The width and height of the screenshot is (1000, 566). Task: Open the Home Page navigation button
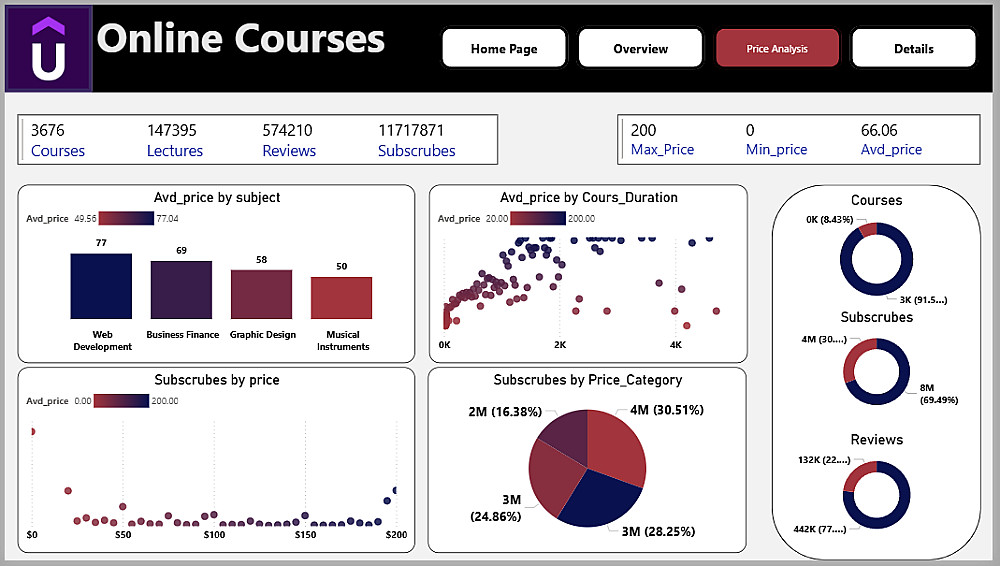[x=504, y=48]
